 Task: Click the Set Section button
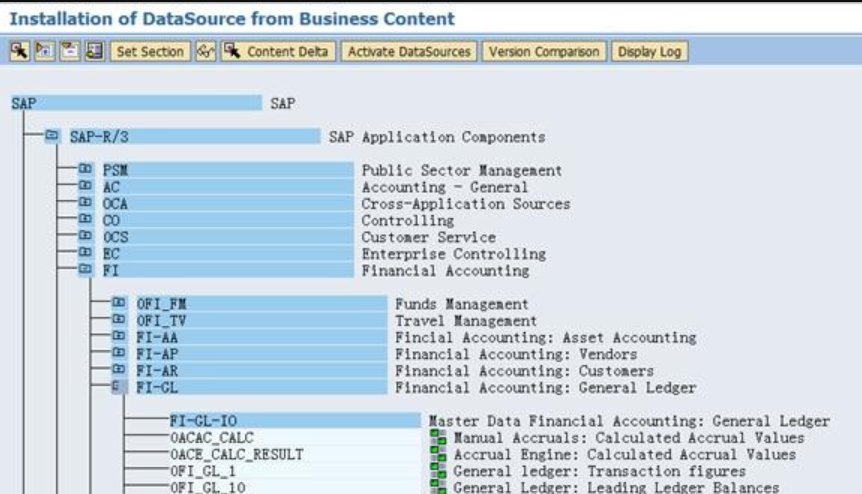click(x=150, y=51)
